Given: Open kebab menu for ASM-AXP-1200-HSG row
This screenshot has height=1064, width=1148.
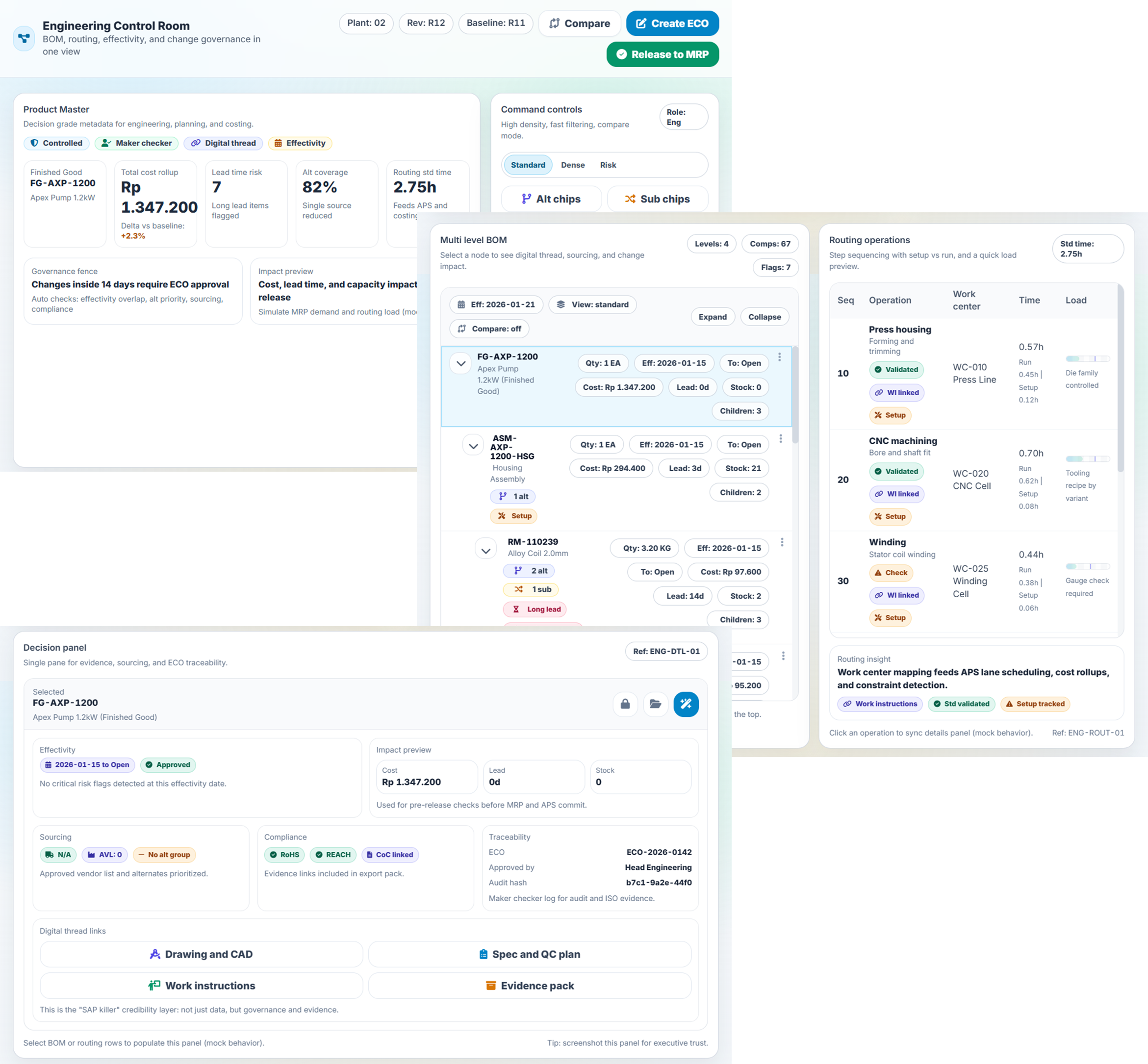Looking at the screenshot, I should point(780,439).
